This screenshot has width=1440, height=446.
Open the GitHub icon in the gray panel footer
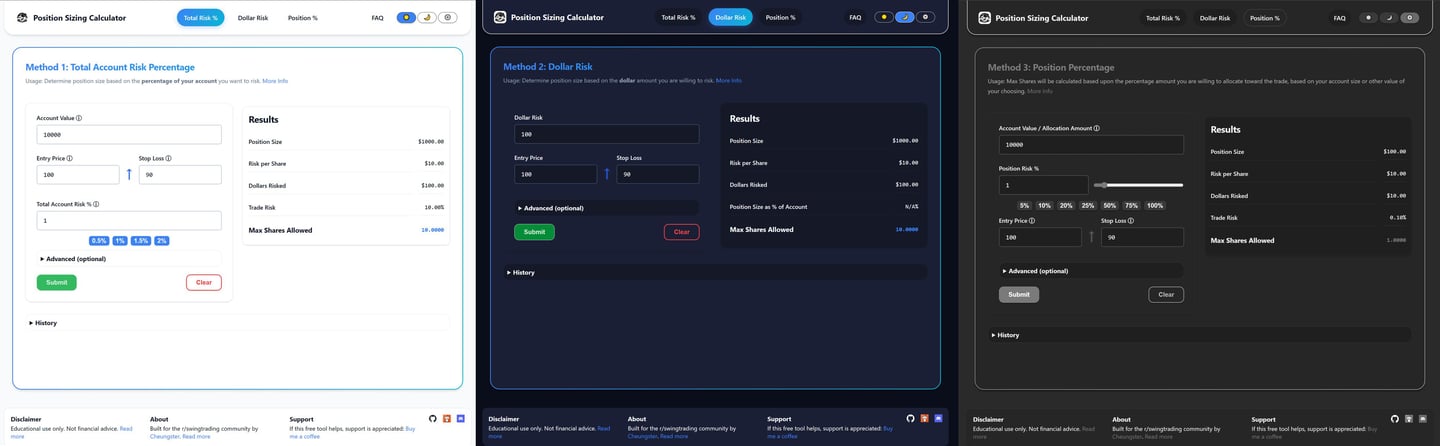tap(1395, 418)
